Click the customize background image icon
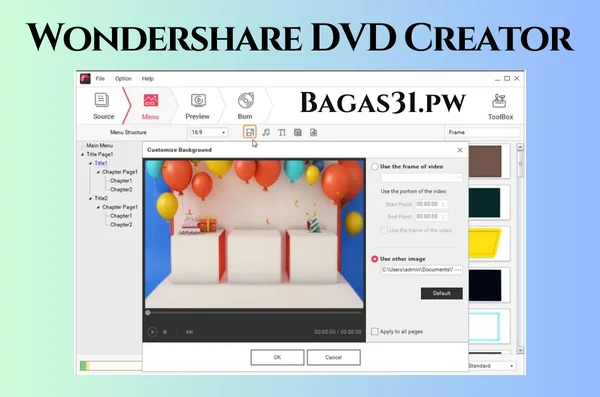The height and width of the screenshot is (397, 600). (x=250, y=132)
